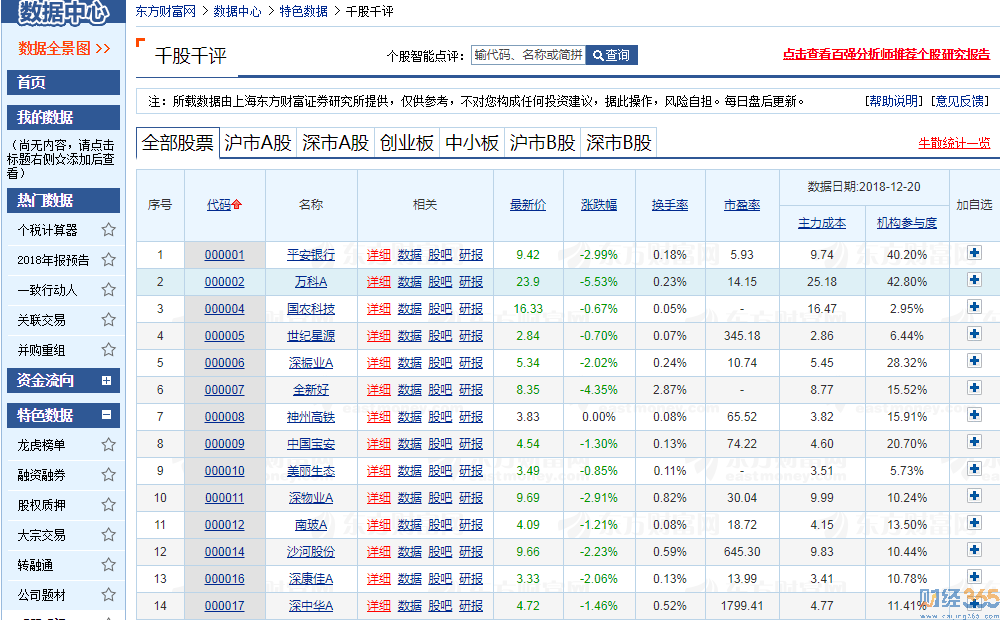Add 中国宝安 to watchlist with plus icon
Image resolution: width=1000 pixels, height=620 pixels.
(974, 442)
